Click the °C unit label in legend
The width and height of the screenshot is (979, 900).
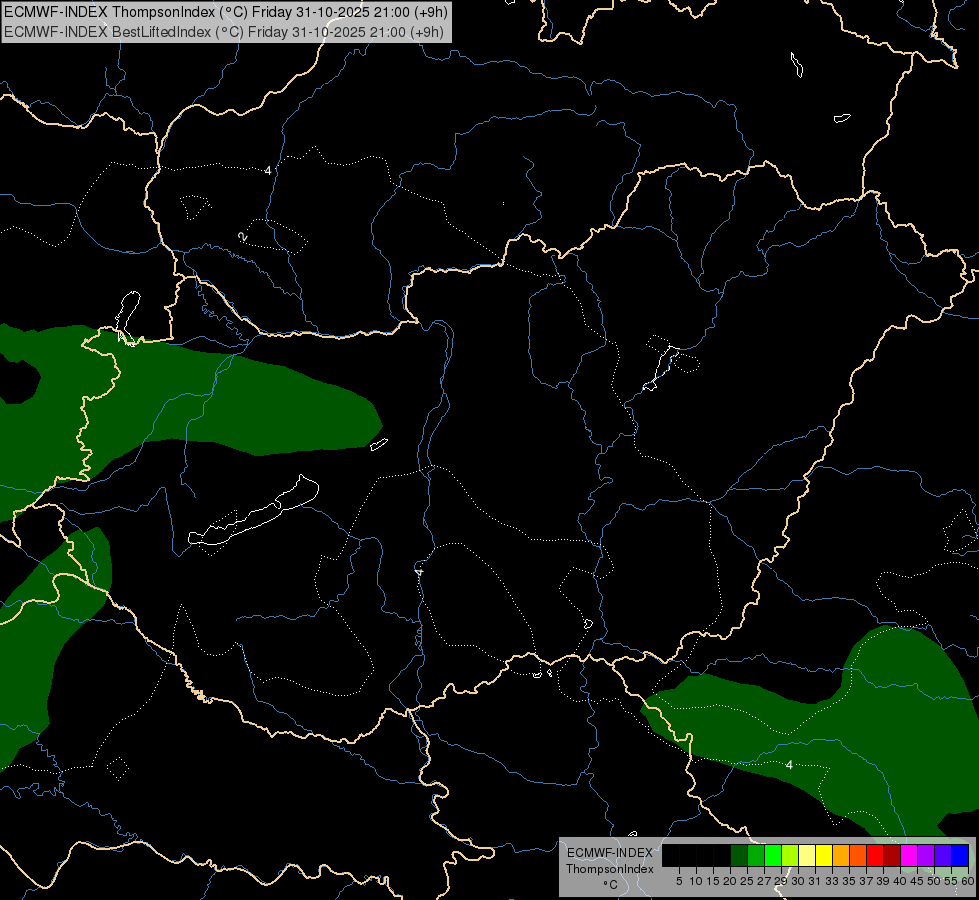[x=611, y=885]
